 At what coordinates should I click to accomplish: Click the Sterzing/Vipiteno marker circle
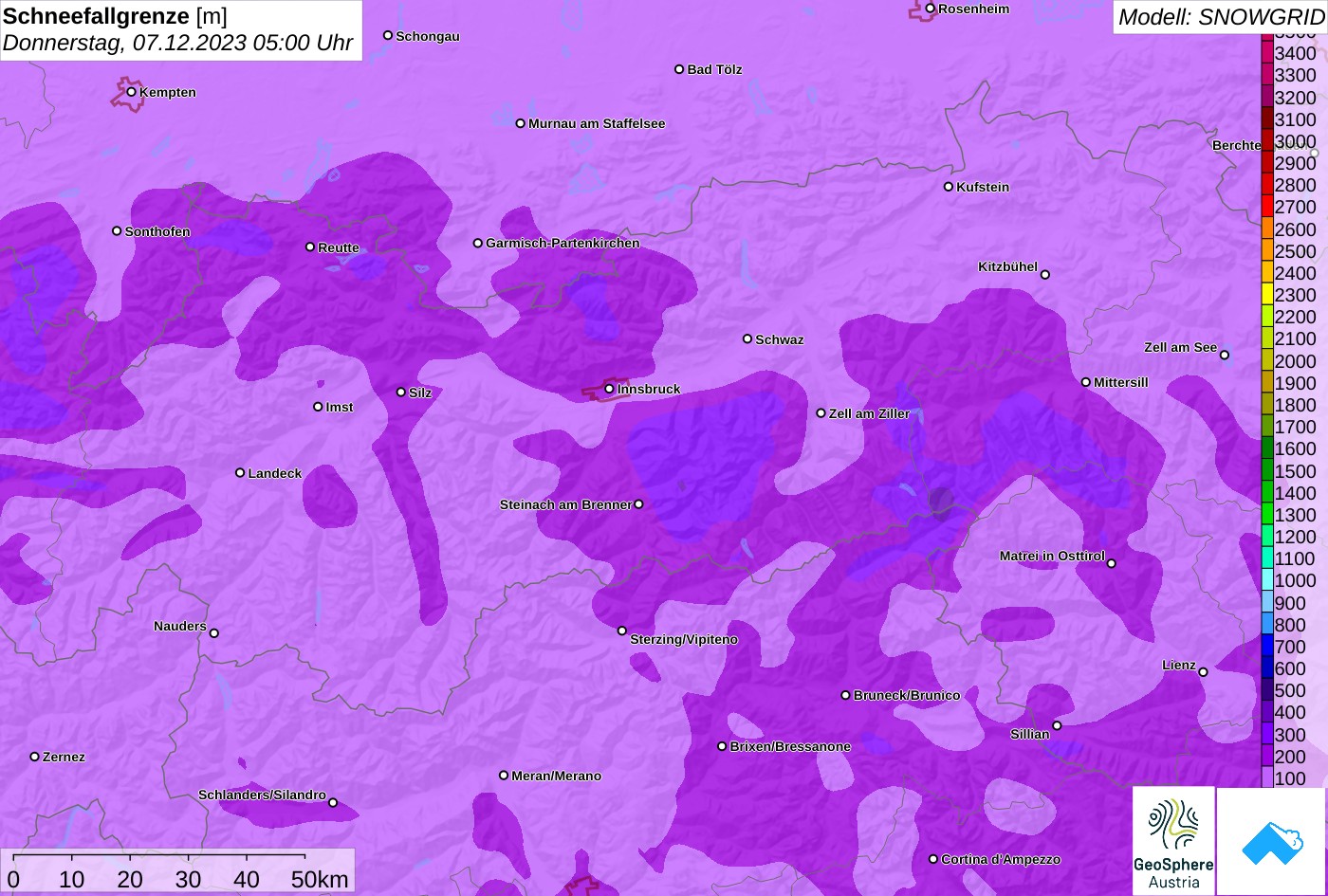click(622, 631)
